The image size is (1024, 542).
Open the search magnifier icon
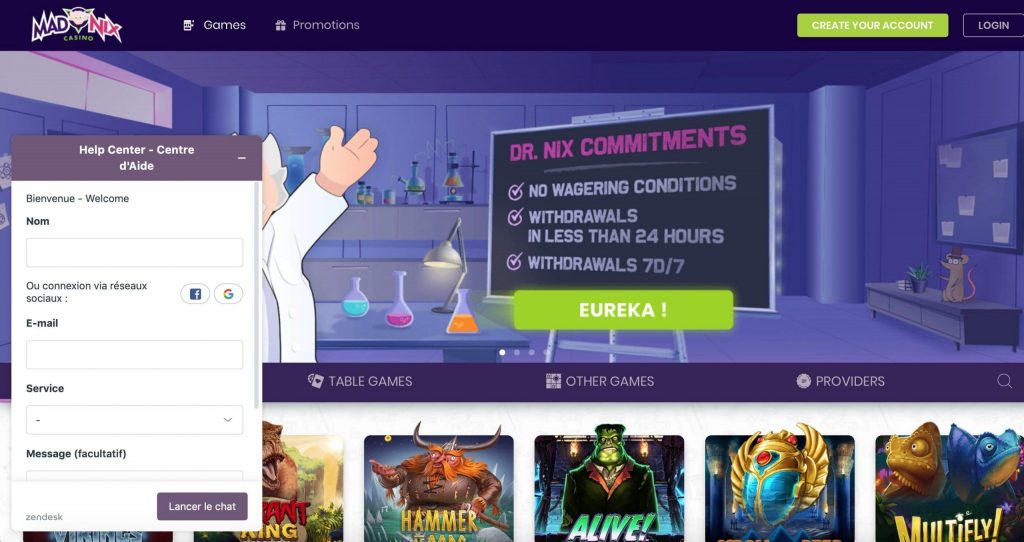pos(1004,381)
